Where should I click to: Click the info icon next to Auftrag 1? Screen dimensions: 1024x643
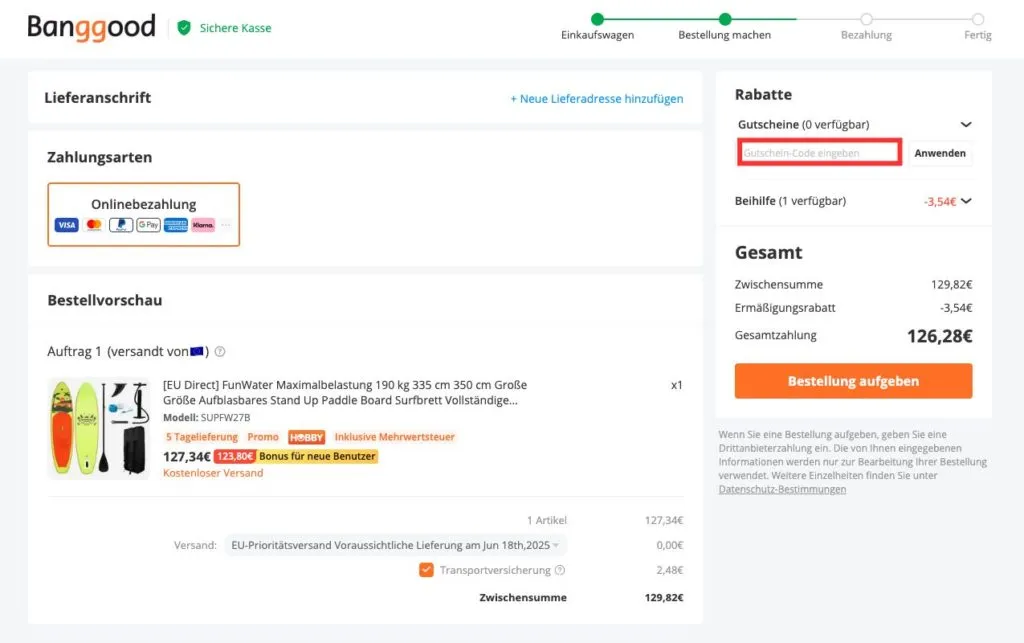(x=219, y=351)
